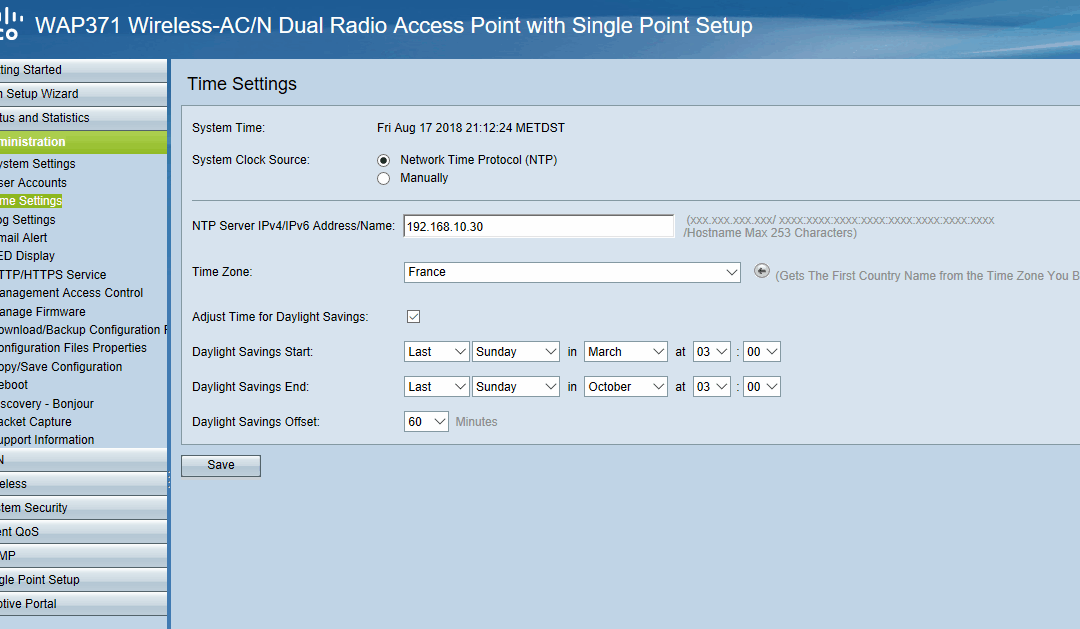Open Daylight Savings End day dropdown
Image resolution: width=1080 pixels, height=629 pixels.
click(x=516, y=387)
